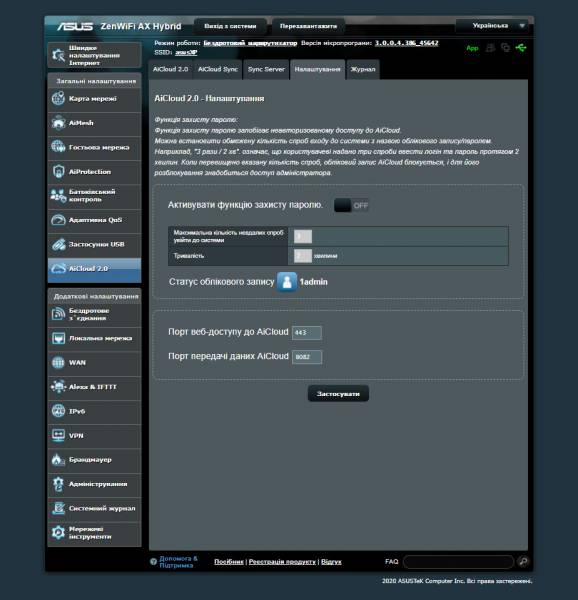Click the firmware version link

[407, 43]
